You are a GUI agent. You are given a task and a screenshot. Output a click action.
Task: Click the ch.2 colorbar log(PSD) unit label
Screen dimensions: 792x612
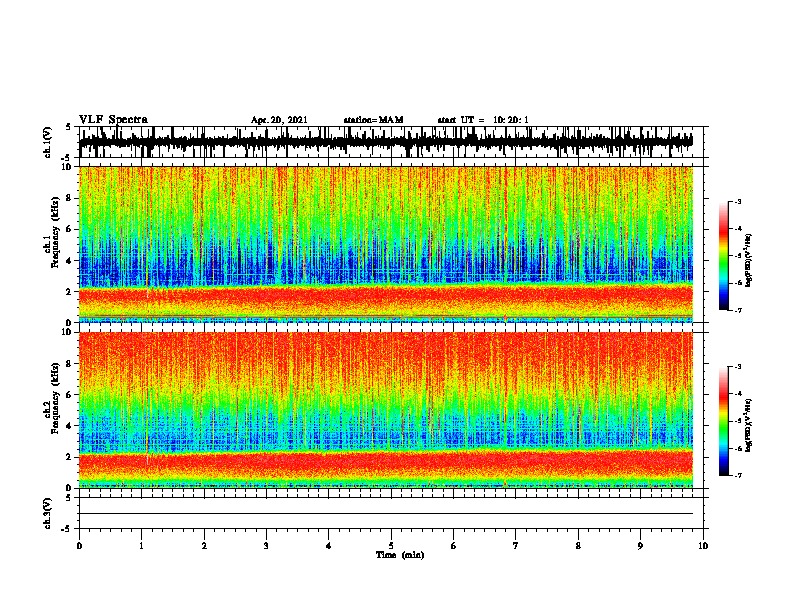749,425
